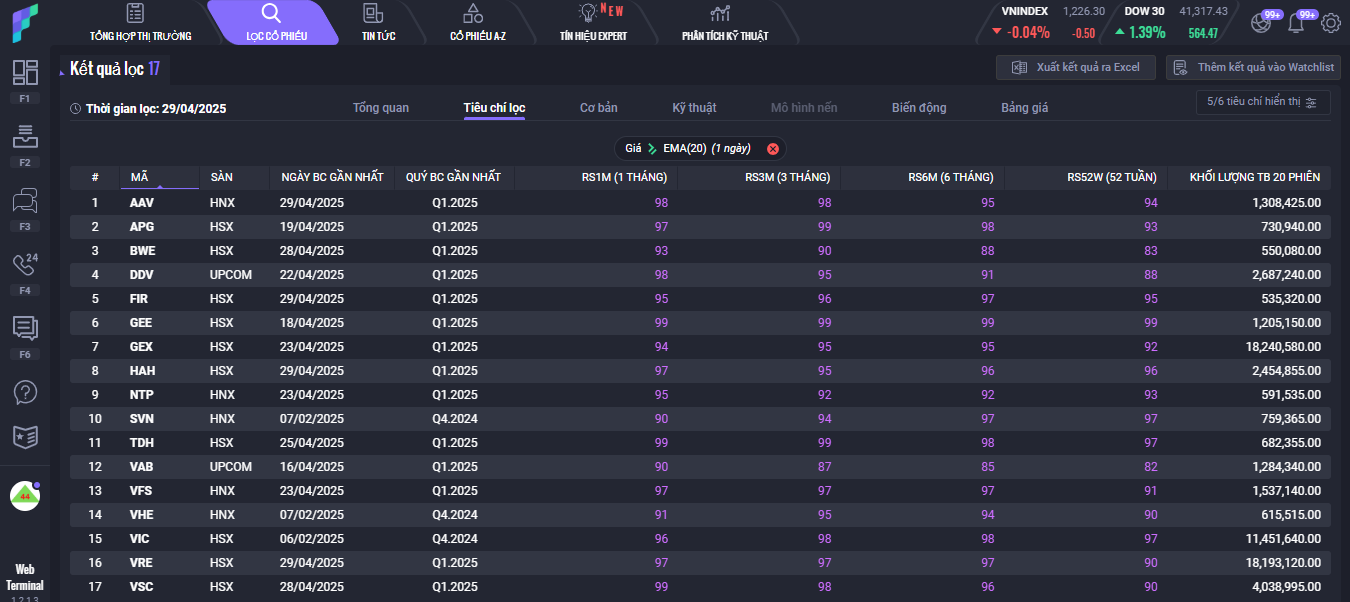Open the help question mark icon
Screen dimensions: 1350x602
[25, 392]
